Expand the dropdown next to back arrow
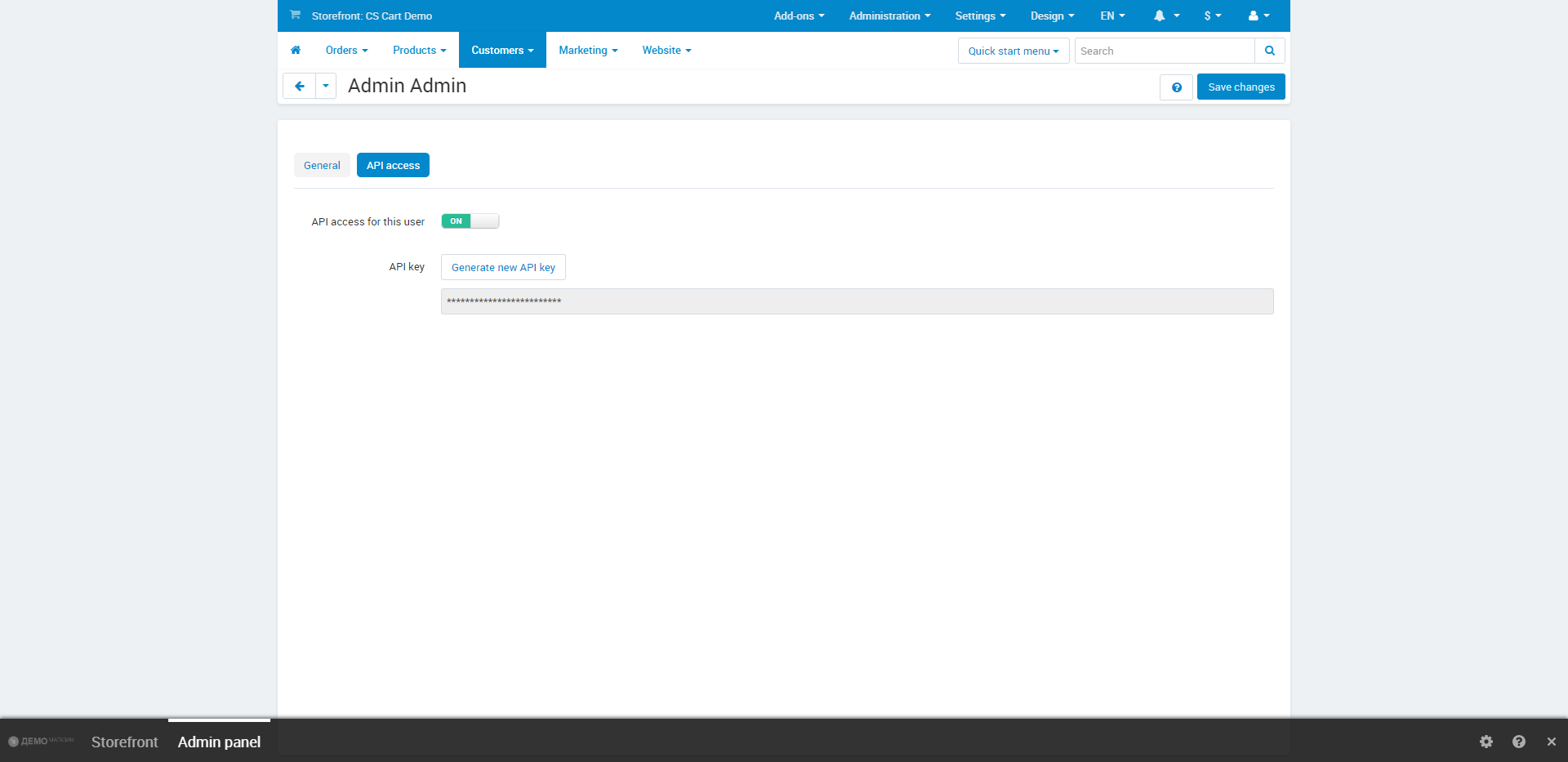Image resolution: width=1568 pixels, height=762 pixels. [x=326, y=86]
